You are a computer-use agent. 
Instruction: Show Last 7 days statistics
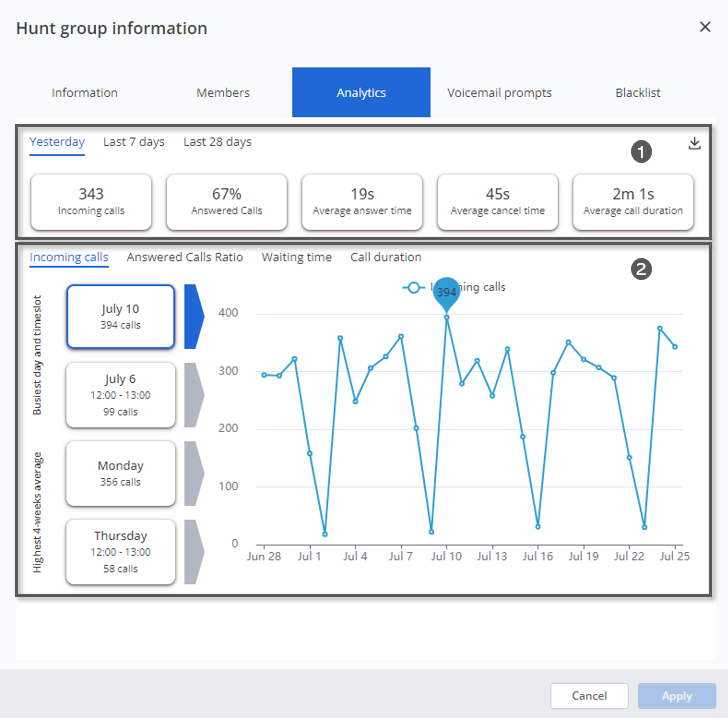point(134,142)
